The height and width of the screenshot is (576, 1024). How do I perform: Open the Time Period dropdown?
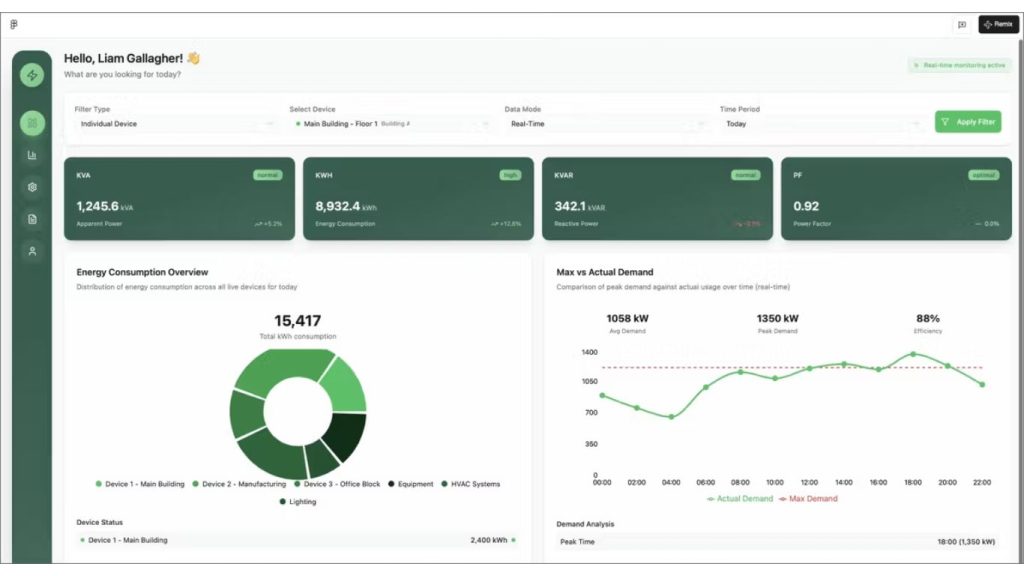[x=821, y=124]
